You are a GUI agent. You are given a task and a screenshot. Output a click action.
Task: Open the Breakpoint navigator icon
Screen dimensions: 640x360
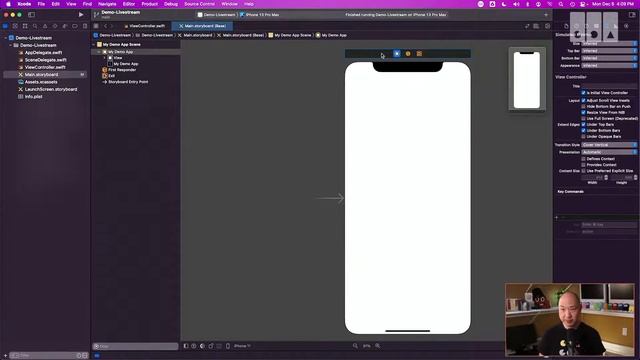coord(75,26)
